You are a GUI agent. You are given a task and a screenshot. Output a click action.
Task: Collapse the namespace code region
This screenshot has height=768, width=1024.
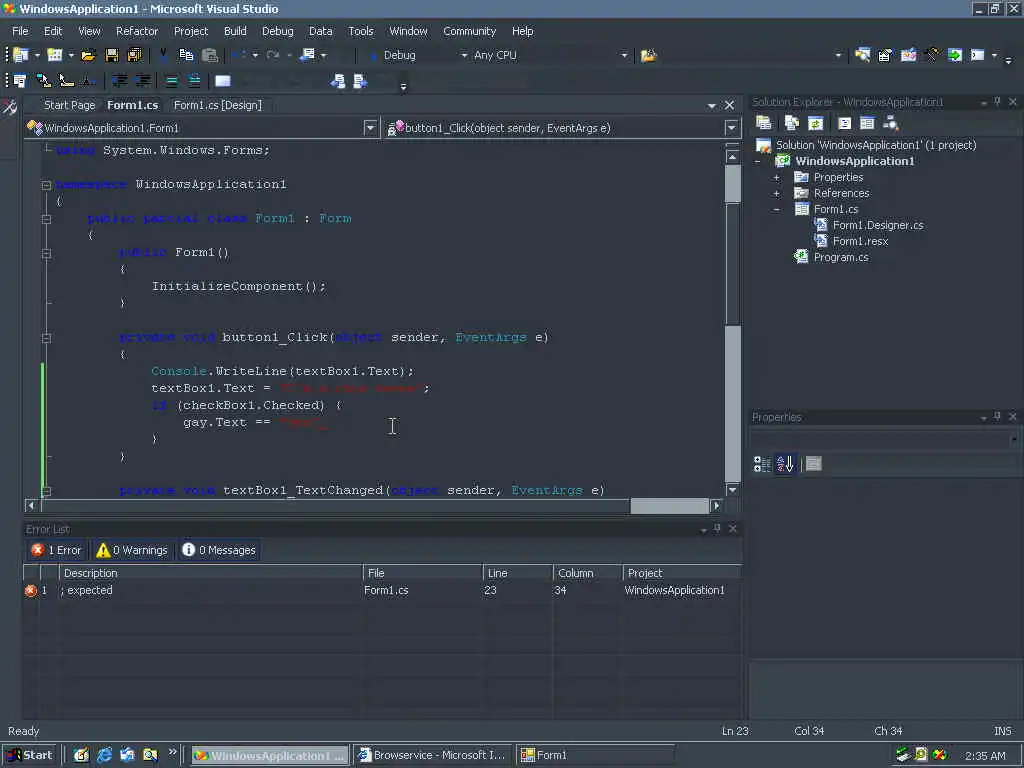(x=46, y=185)
